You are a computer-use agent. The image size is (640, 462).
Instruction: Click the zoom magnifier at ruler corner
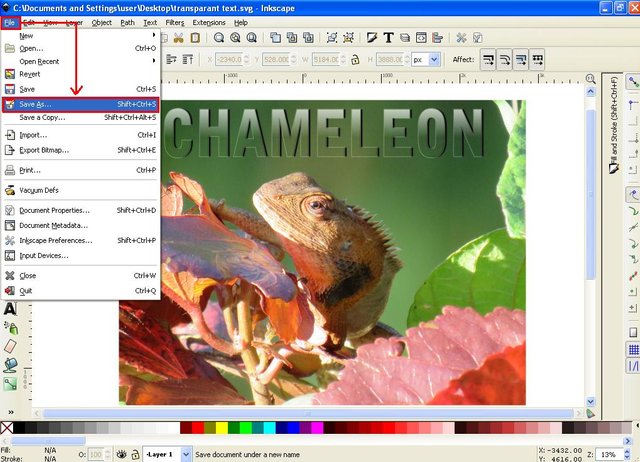pyautogui.click(x=590, y=78)
